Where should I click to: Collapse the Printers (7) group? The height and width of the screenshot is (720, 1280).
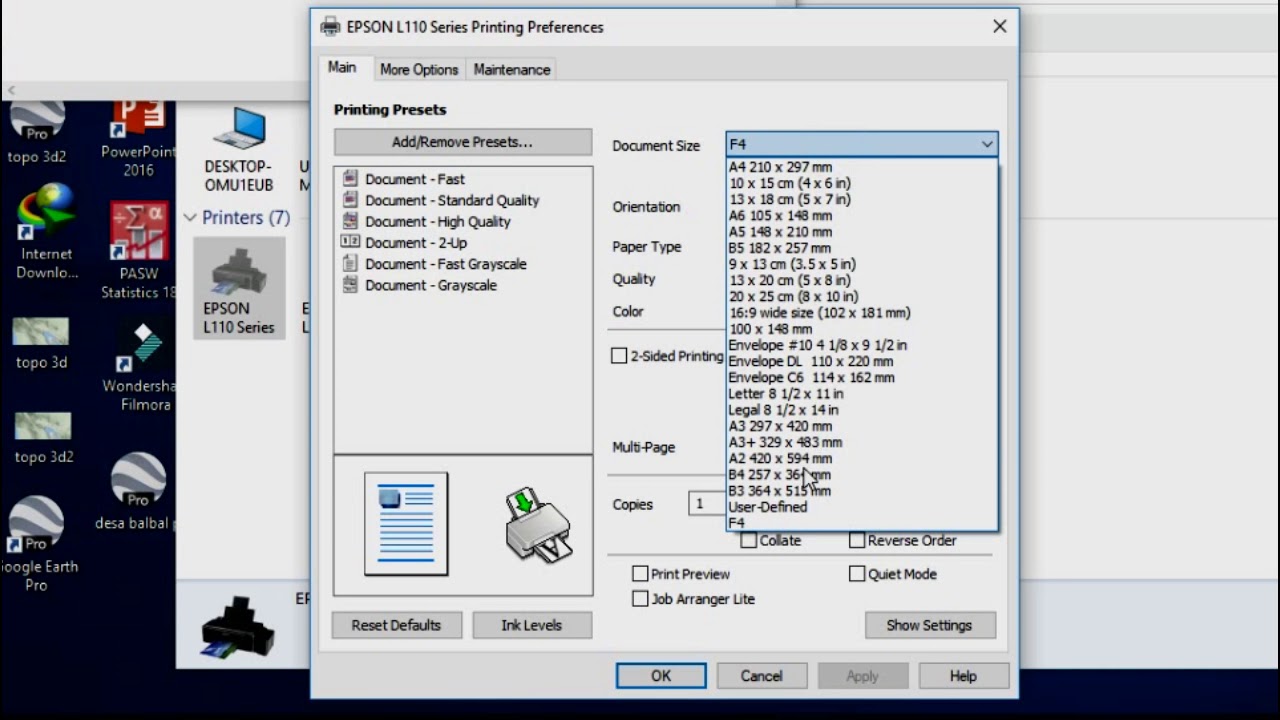pyautogui.click(x=190, y=217)
